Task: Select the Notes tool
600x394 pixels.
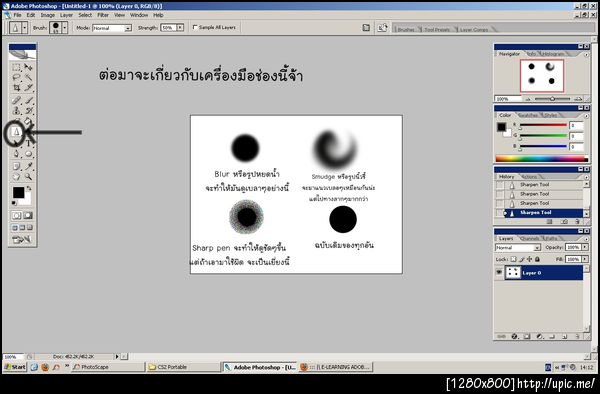Action: coord(16,166)
